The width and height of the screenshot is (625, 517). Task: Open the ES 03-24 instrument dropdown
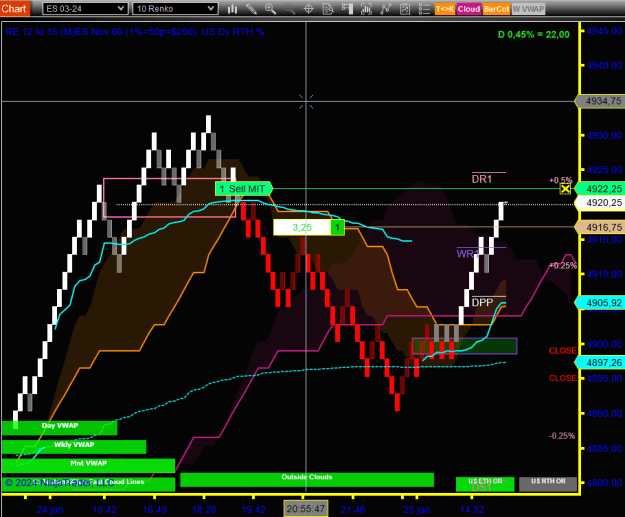85,8
